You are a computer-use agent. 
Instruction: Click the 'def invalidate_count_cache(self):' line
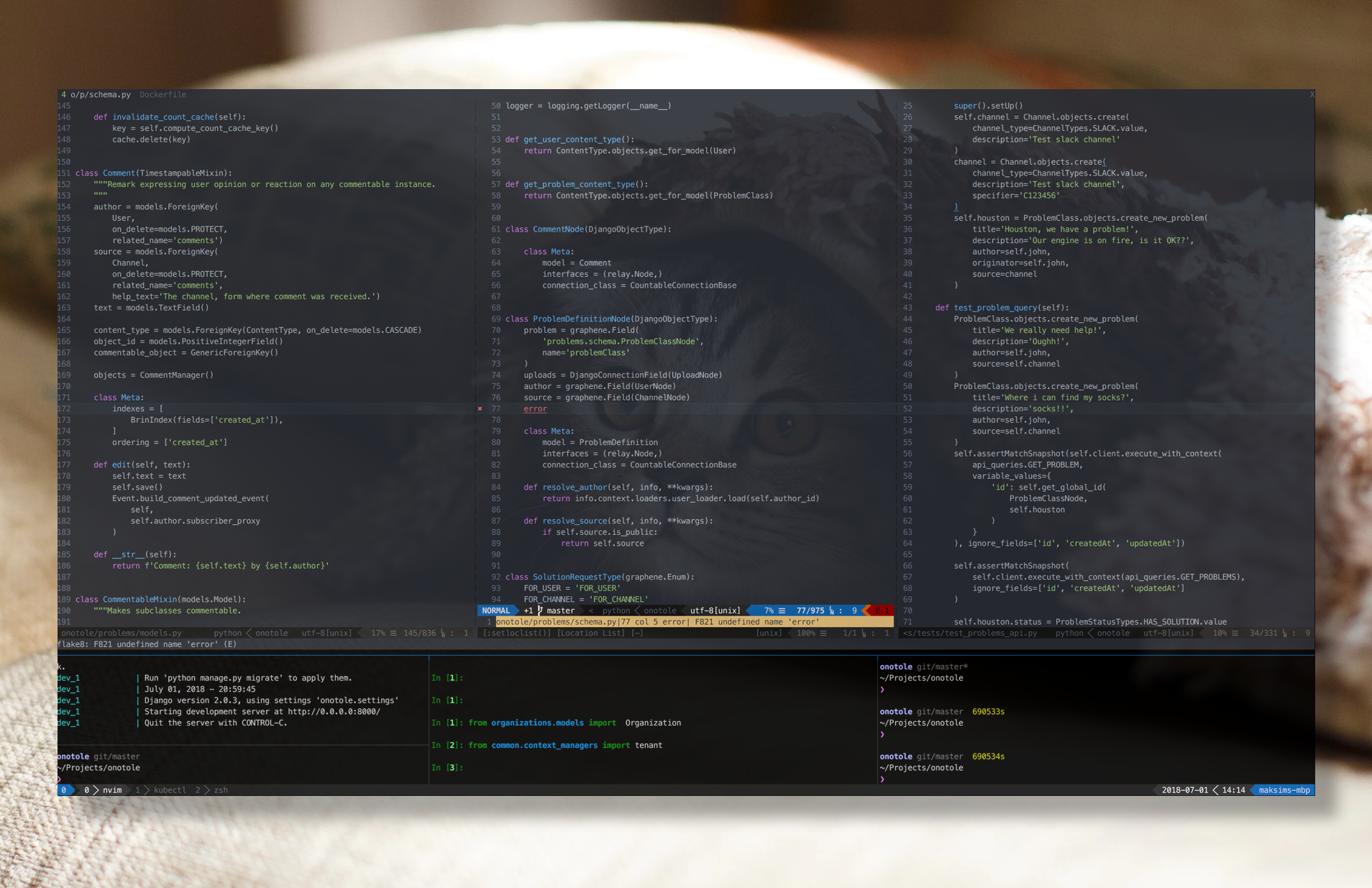[170, 117]
